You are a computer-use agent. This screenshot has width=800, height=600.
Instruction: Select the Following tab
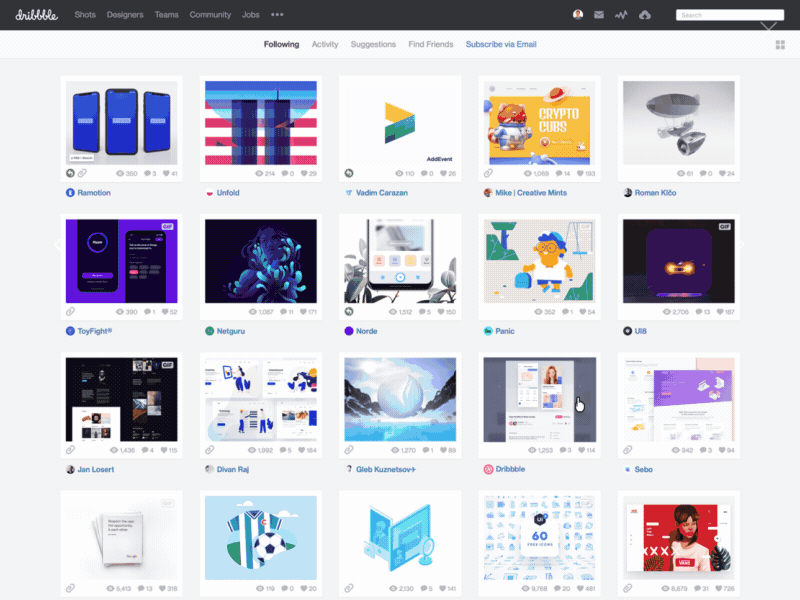[281, 44]
